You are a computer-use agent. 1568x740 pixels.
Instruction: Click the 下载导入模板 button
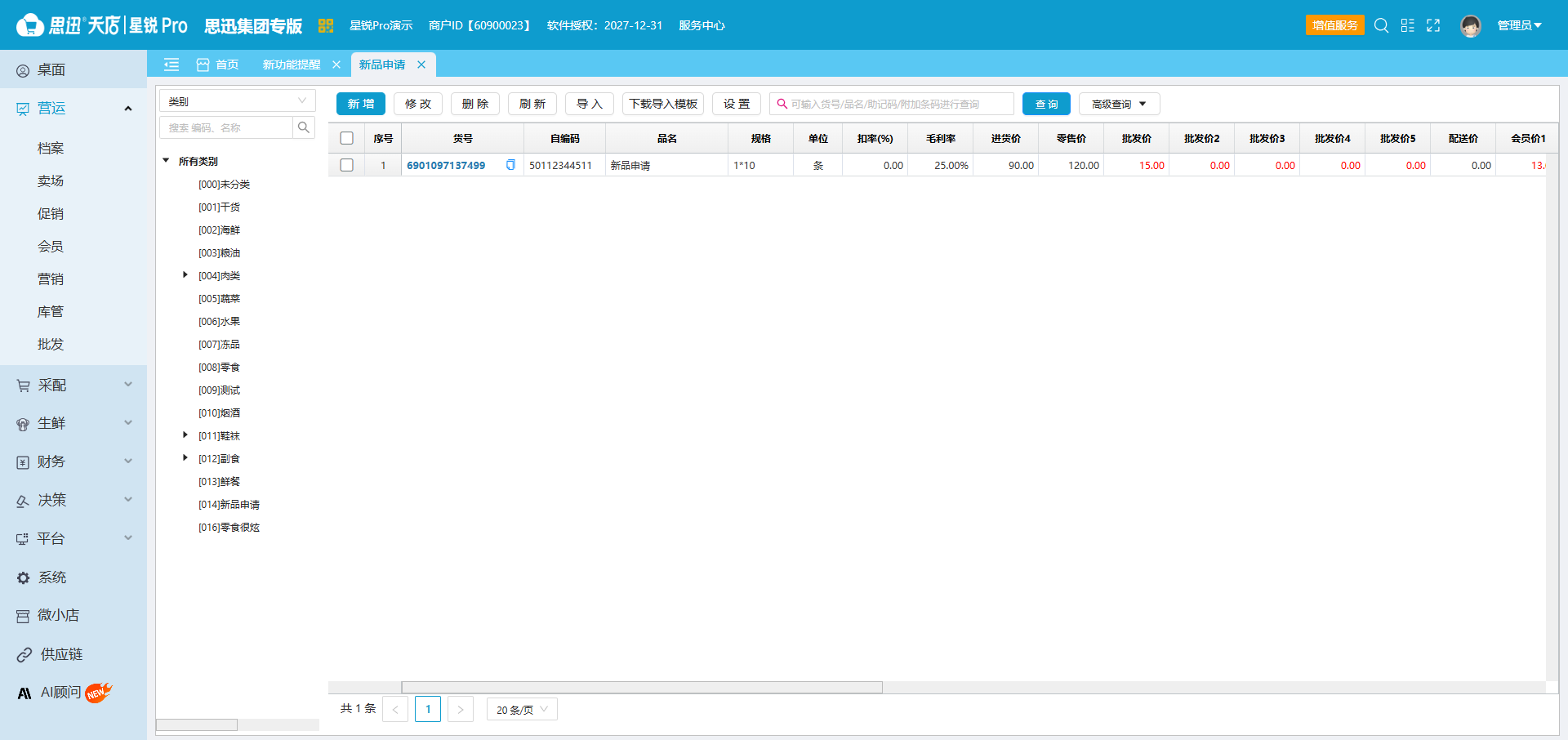pos(663,104)
